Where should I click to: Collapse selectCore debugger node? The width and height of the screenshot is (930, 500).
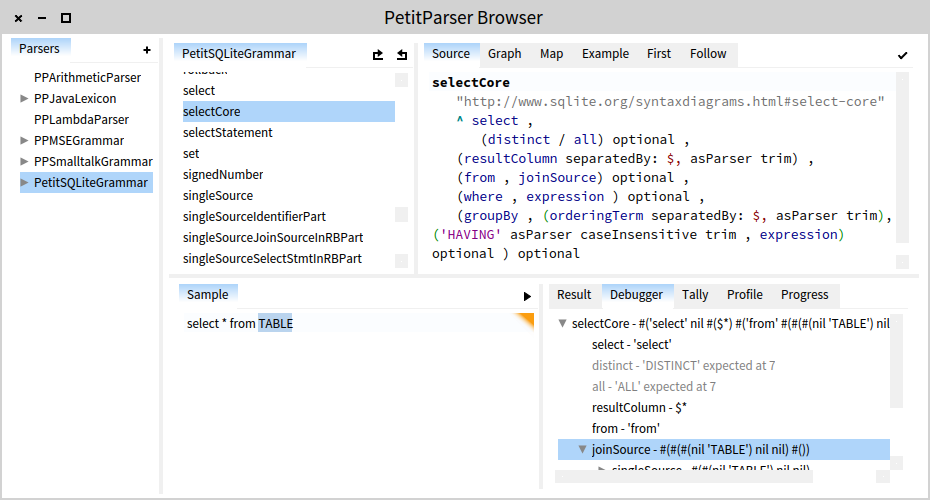(x=562, y=323)
